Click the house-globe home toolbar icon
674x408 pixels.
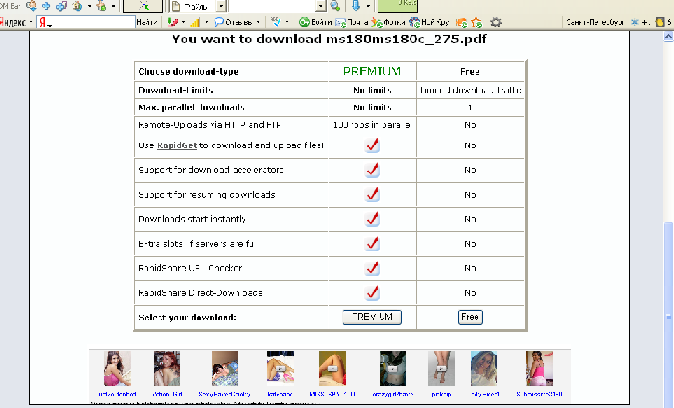pos(77,6)
